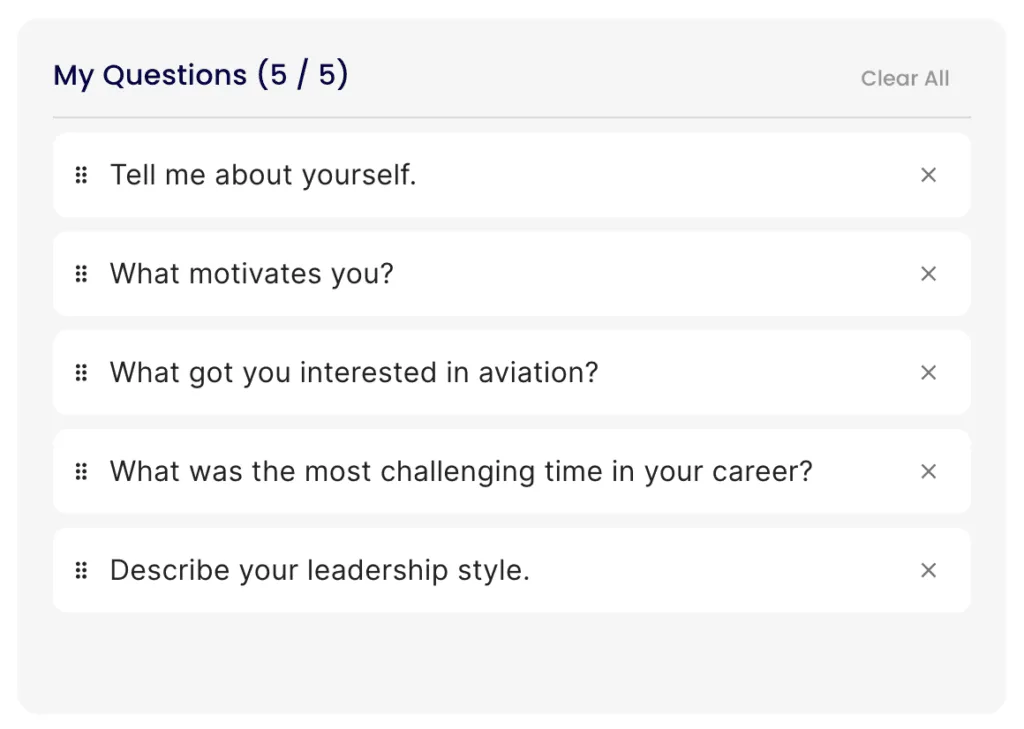Select the 'Tell me about yourself.' question text
Viewport: 1024px width, 729px height.
coord(263,175)
